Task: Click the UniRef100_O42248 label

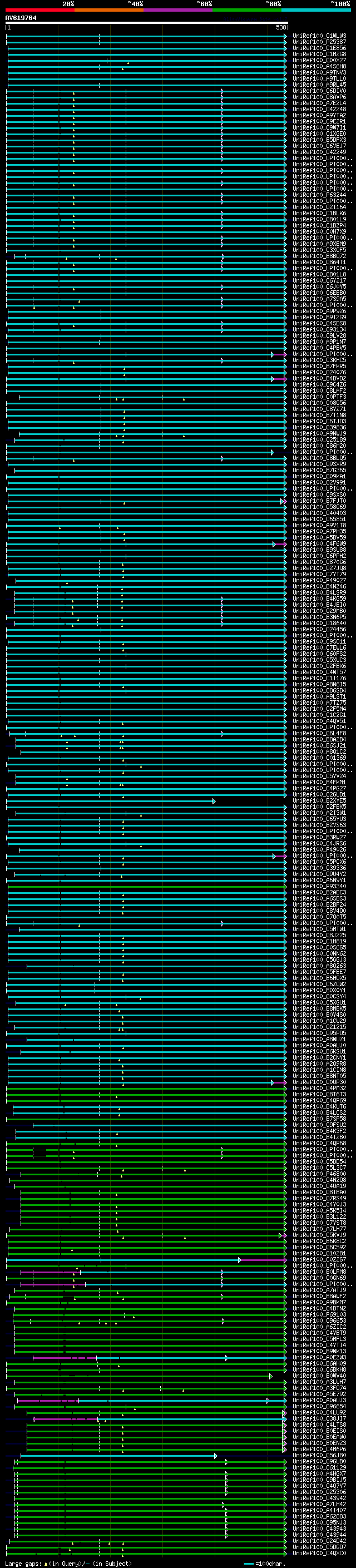Action: coord(319,109)
